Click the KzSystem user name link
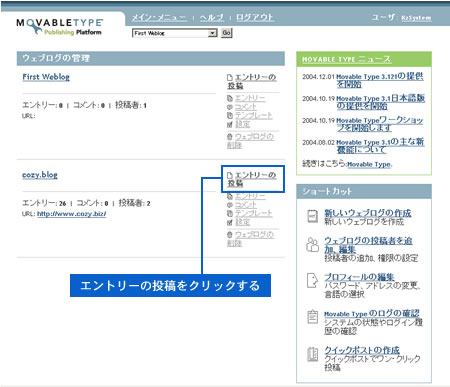Screen dimensions: 450x387 click(416, 18)
